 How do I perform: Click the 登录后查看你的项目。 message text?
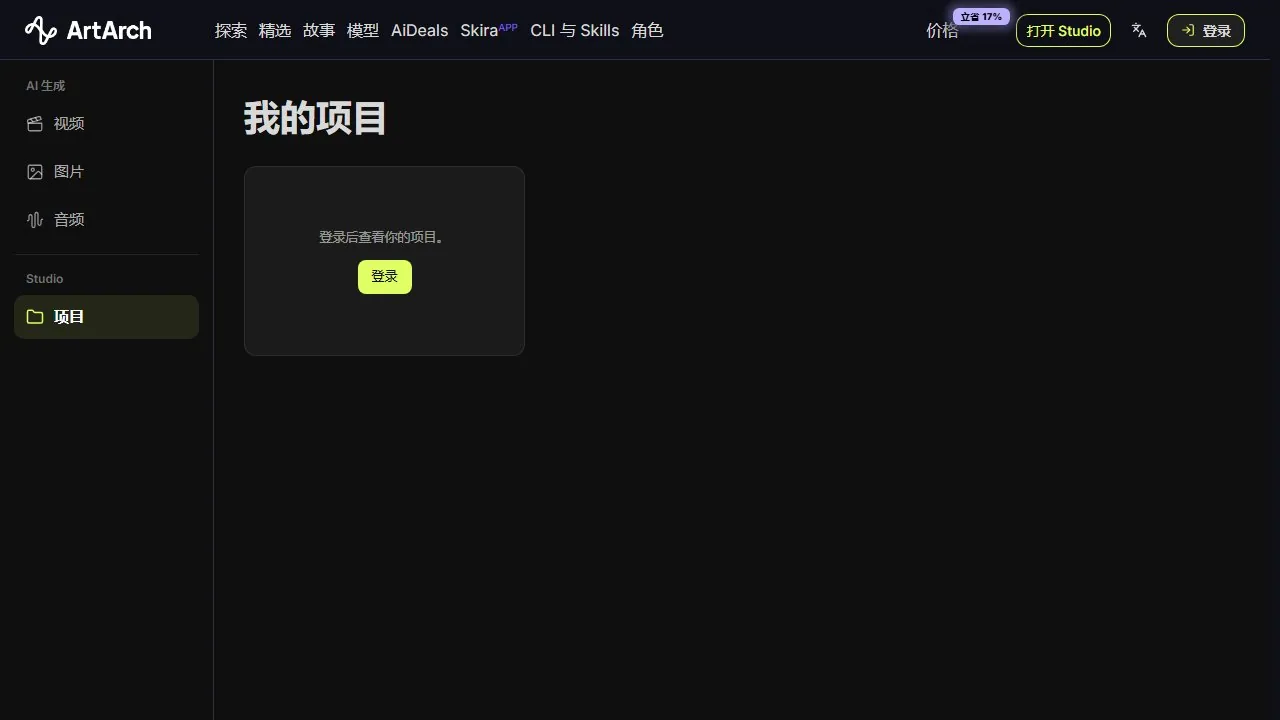(381, 238)
